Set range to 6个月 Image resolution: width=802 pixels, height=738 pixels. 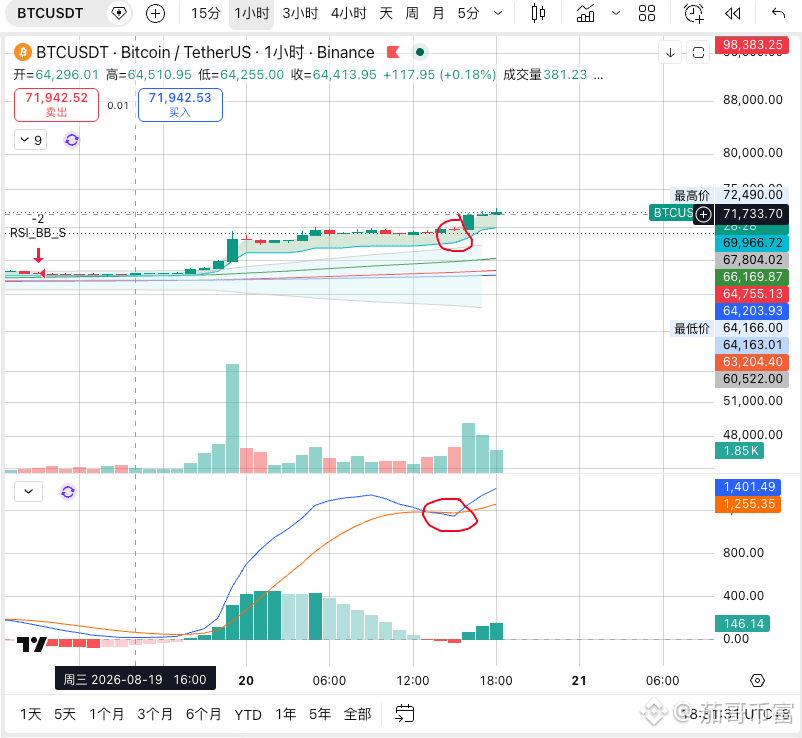click(x=204, y=714)
